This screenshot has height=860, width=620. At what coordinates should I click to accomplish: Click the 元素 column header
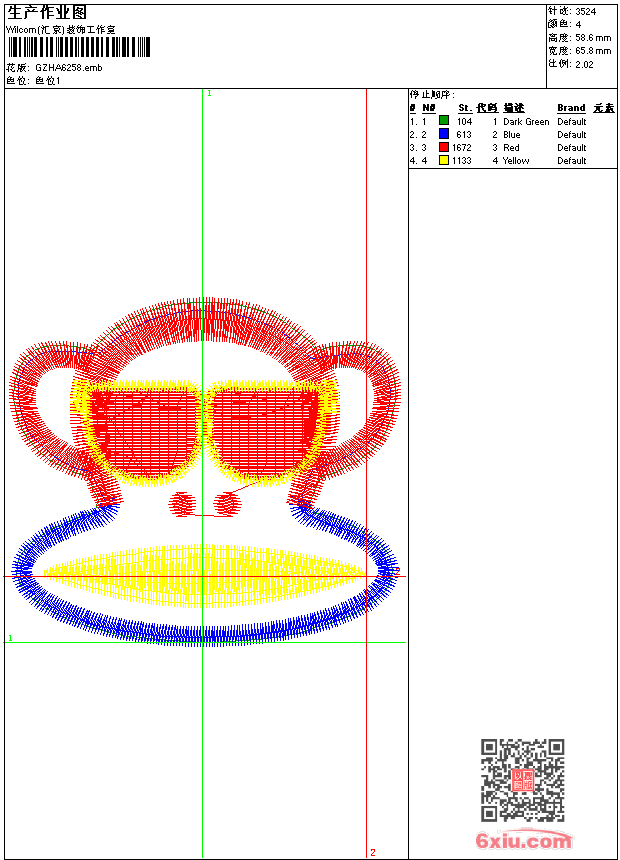click(604, 108)
